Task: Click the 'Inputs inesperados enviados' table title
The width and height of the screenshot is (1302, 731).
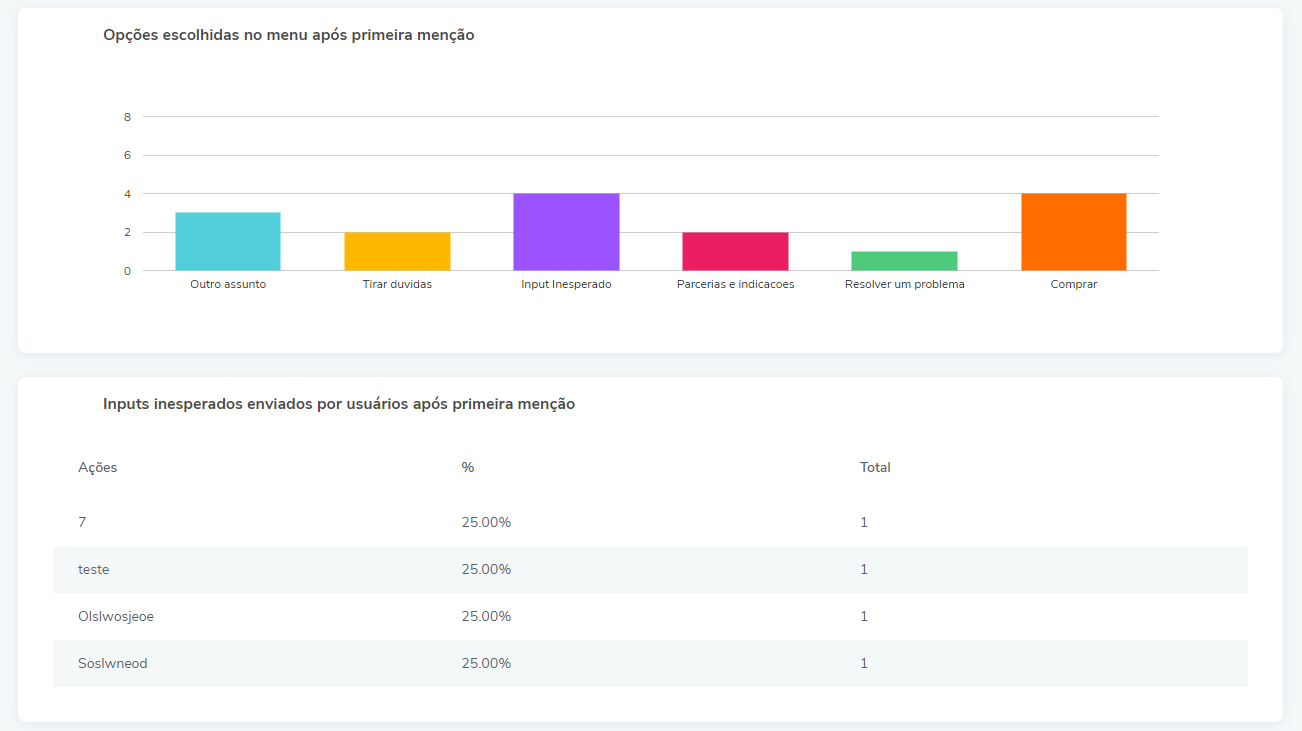Action: (339, 404)
